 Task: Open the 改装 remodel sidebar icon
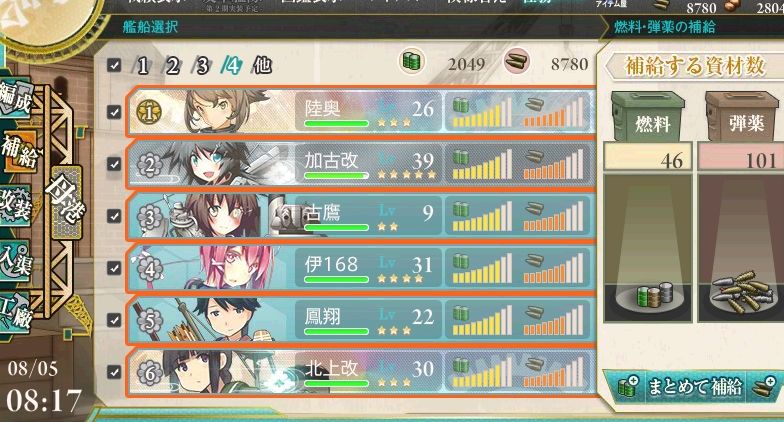(x=15, y=204)
